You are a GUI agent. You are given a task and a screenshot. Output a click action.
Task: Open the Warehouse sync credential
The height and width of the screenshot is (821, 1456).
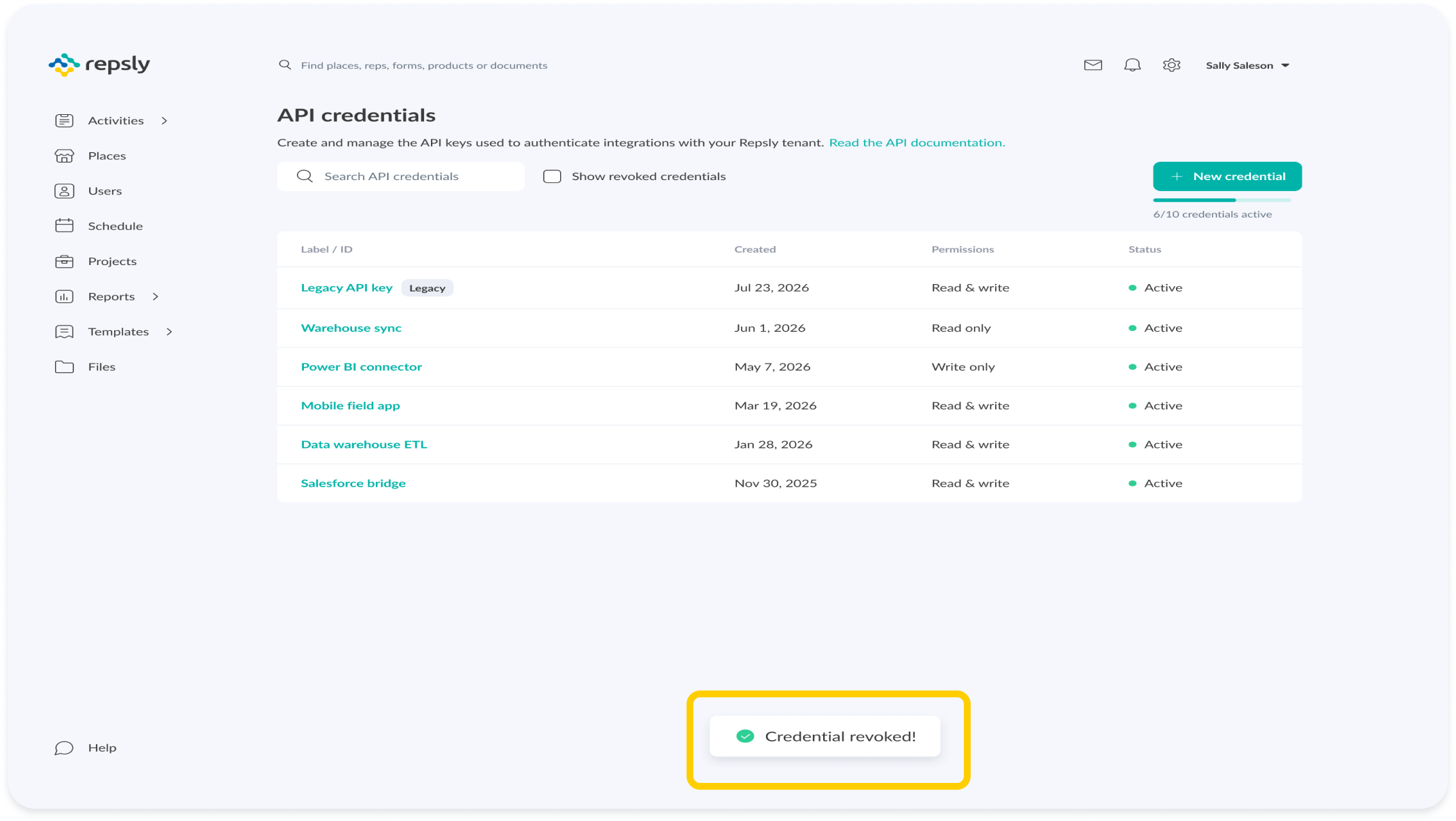pos(351,328)
